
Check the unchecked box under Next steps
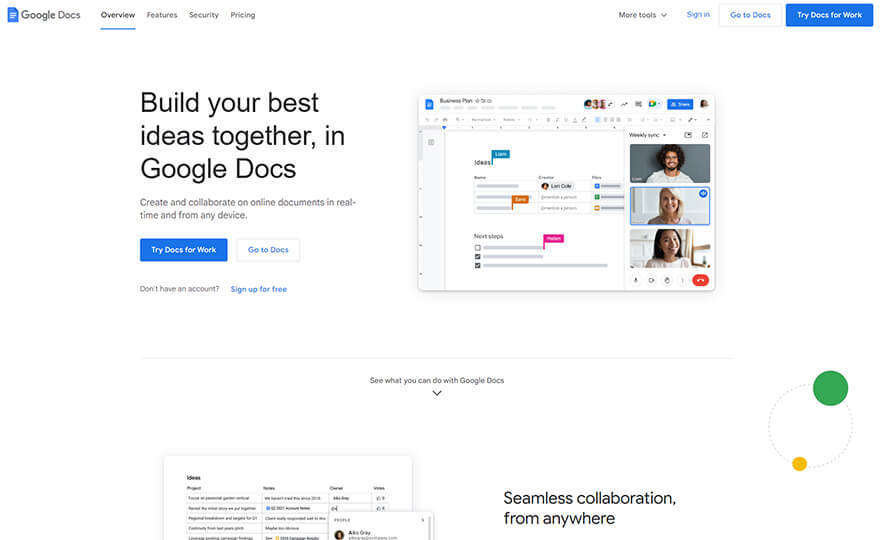478,247
